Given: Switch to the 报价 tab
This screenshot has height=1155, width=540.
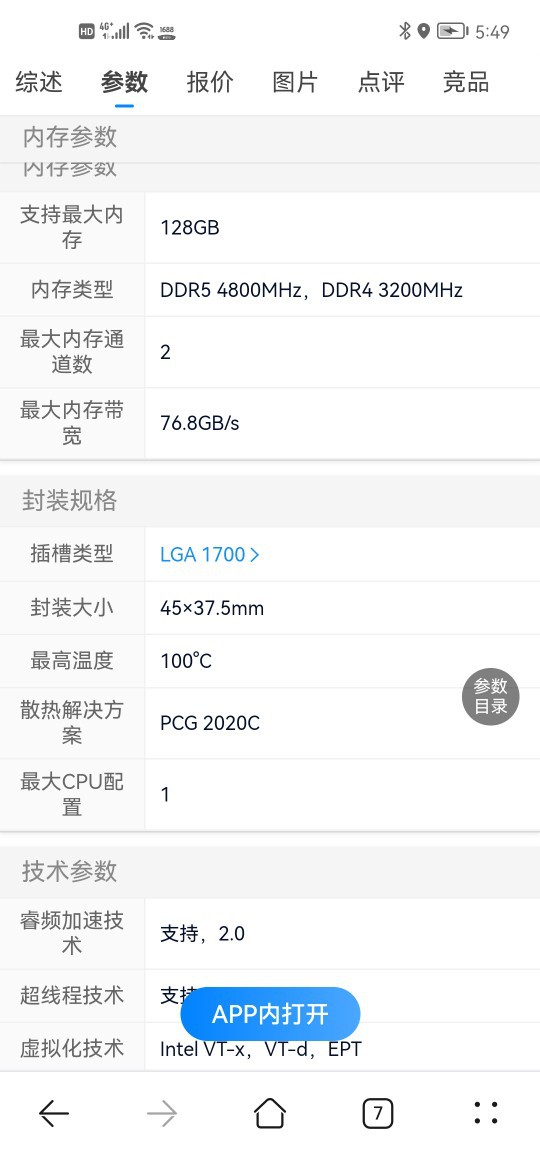Looking at the screenshot, I should pos(210,82).
